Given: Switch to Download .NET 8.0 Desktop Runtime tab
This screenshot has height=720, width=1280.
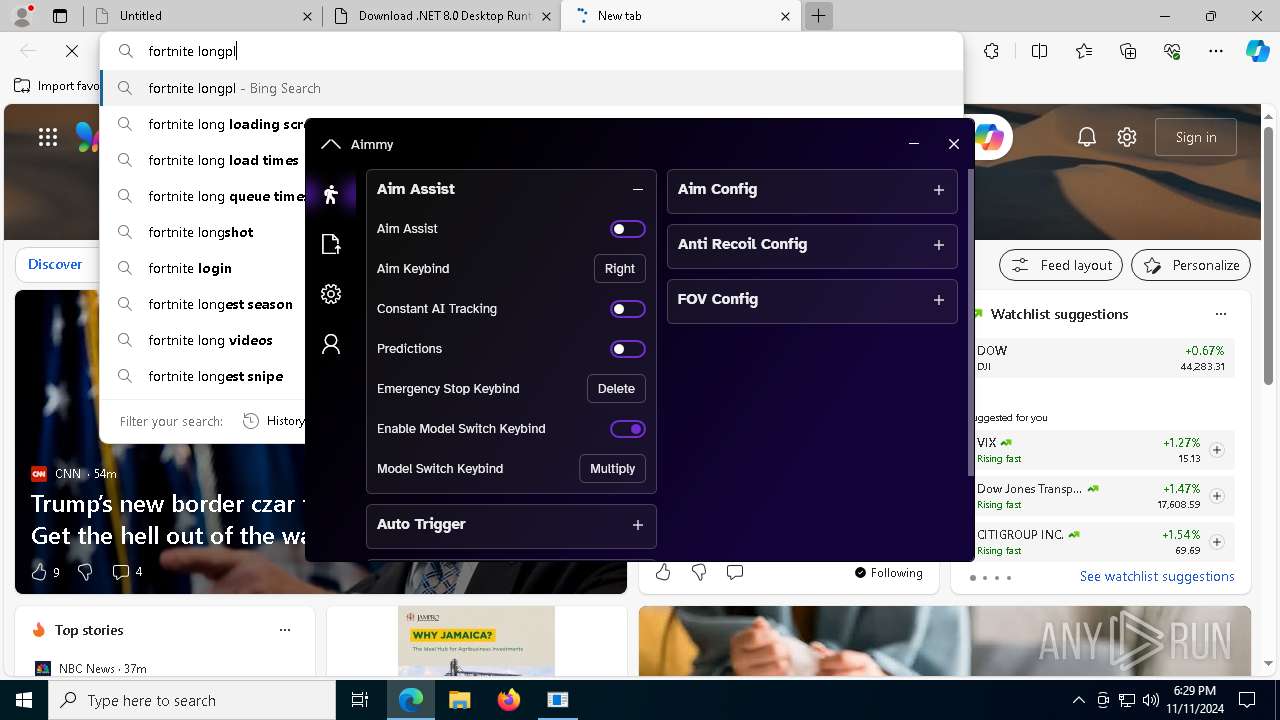Looking at the screenshot, I should pos(440,16).
